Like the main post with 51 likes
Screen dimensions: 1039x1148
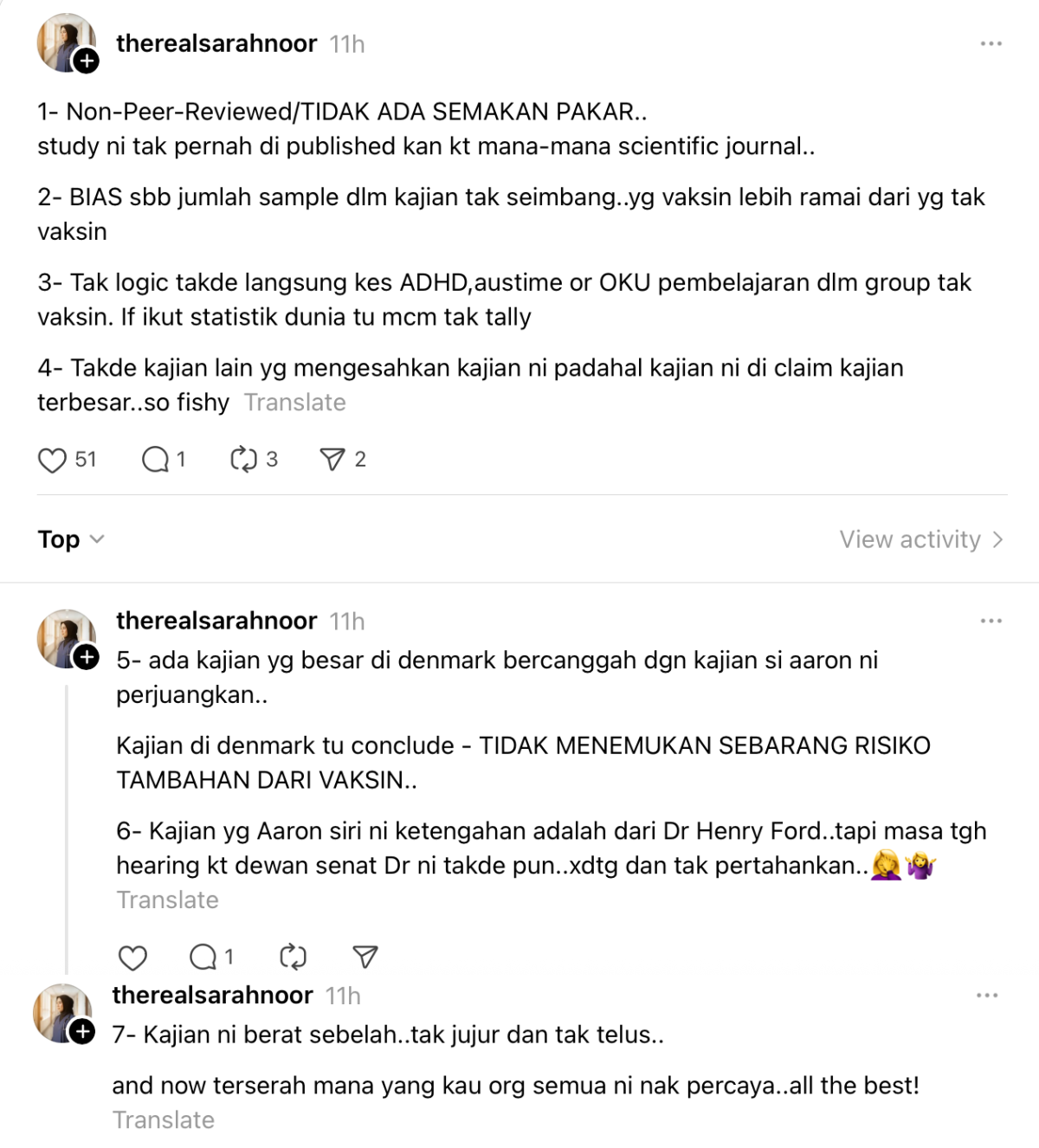click(x=53, y=460)
